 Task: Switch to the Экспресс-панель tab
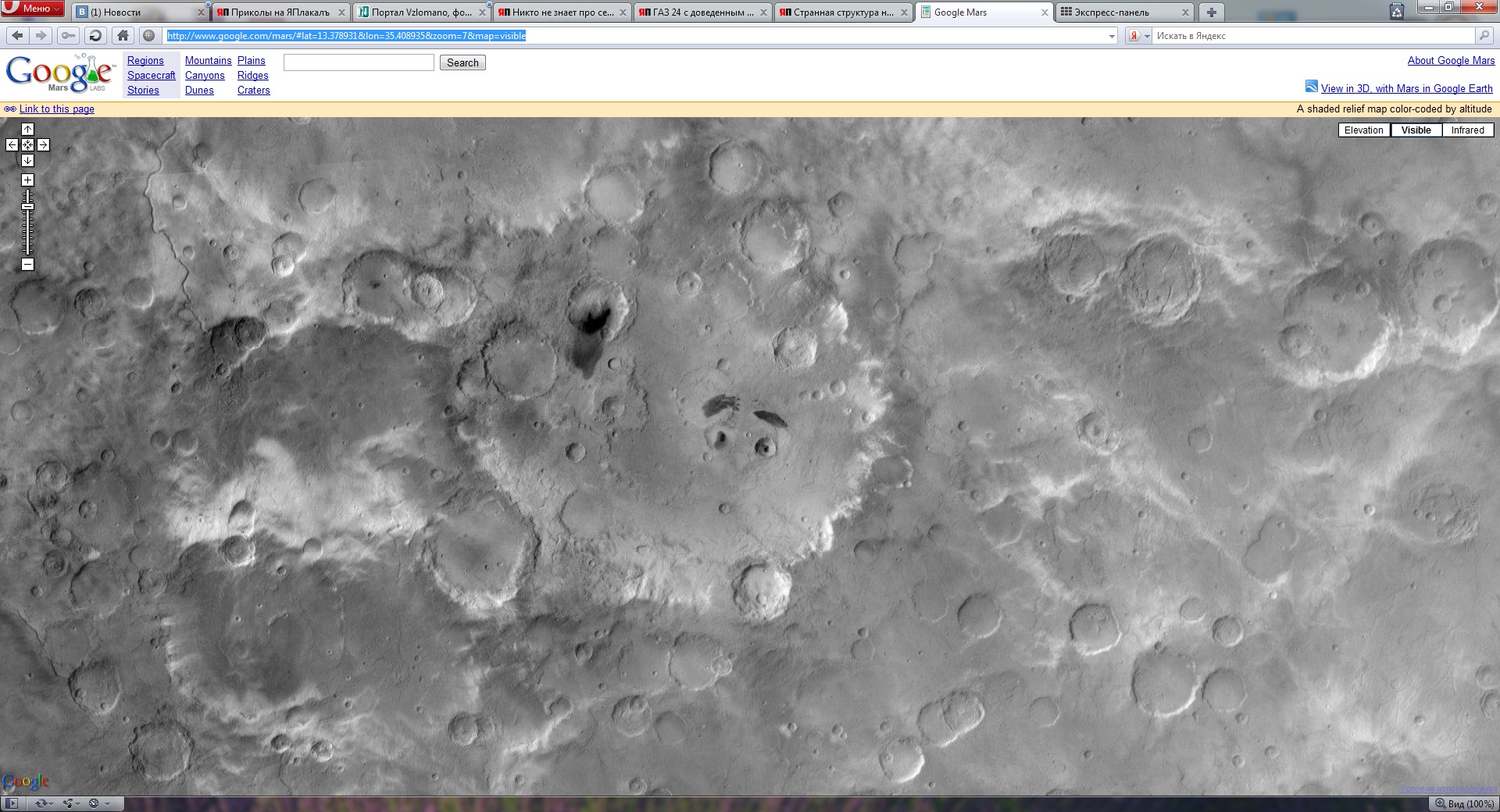(1111, 12)
